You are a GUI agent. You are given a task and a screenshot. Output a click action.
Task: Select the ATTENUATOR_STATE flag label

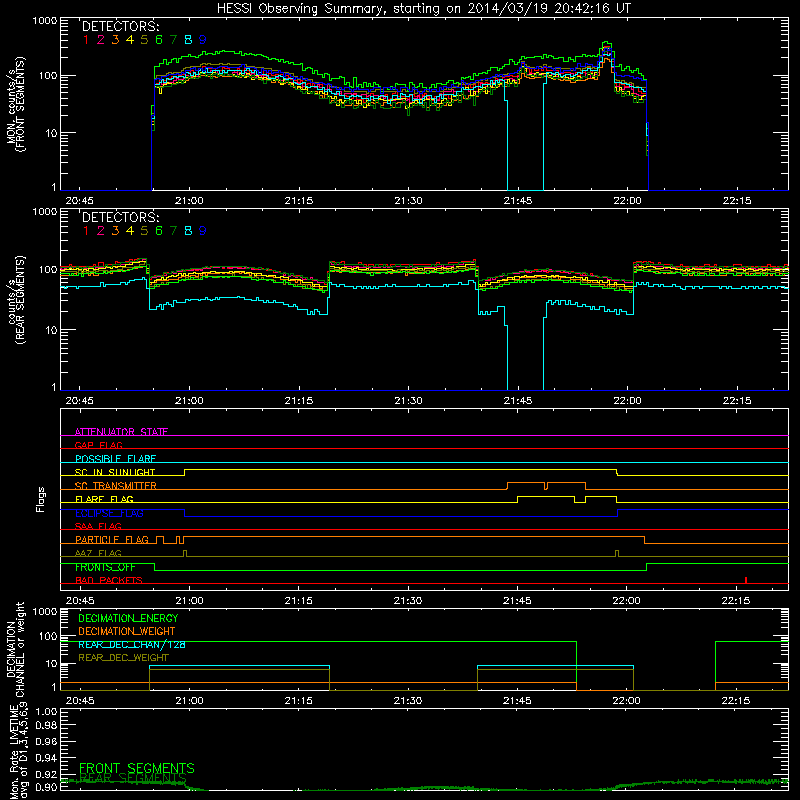[121, 432]
